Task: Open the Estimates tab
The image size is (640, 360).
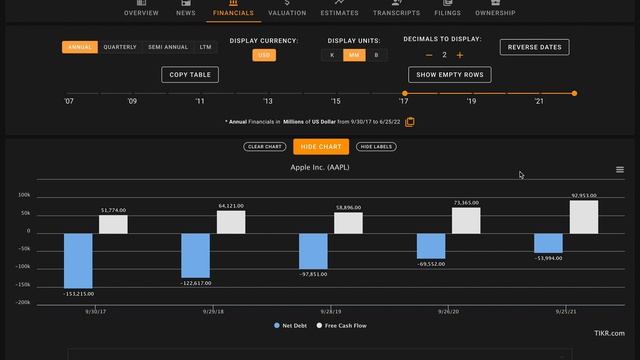Action: (339, 9)
